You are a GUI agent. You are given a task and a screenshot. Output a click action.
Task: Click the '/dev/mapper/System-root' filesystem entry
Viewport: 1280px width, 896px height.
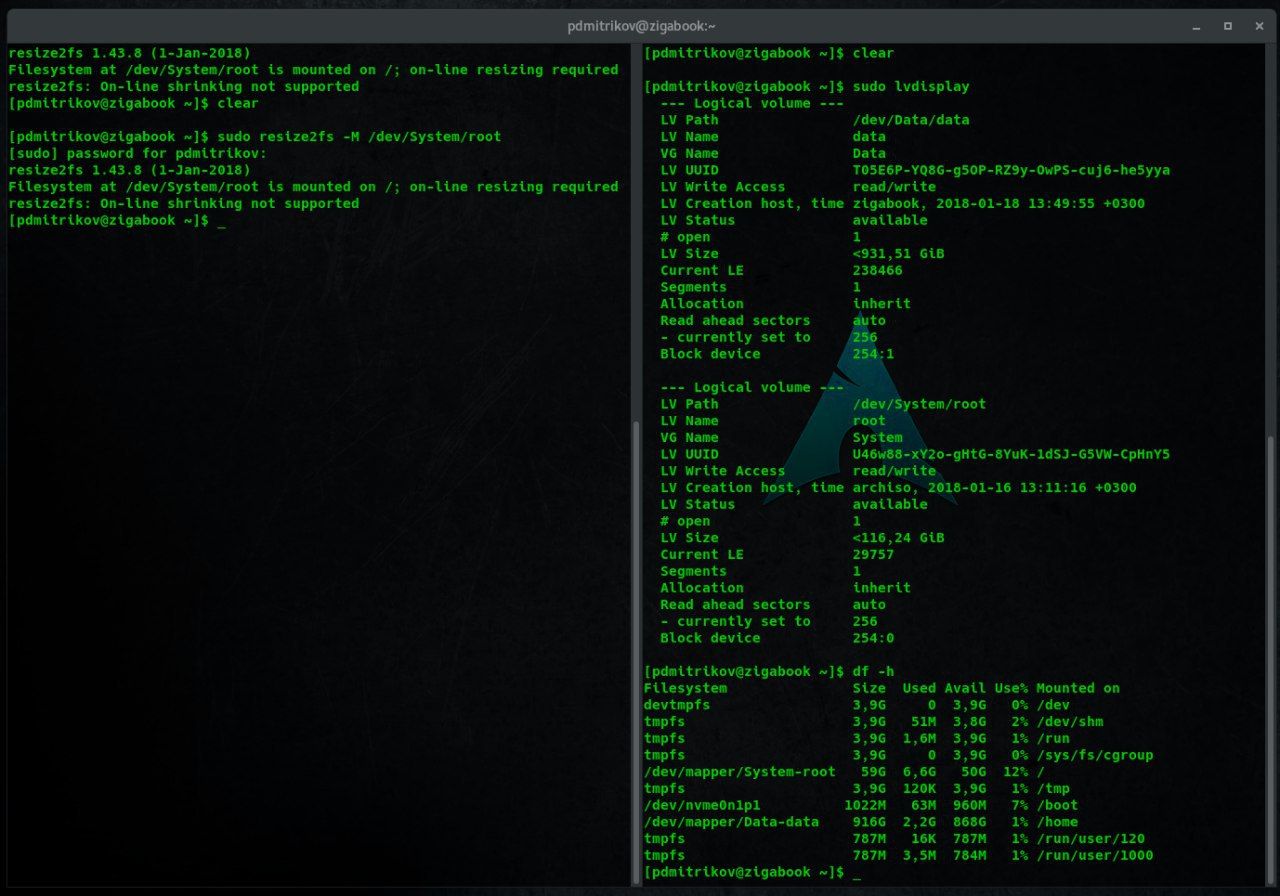point(739,772)
